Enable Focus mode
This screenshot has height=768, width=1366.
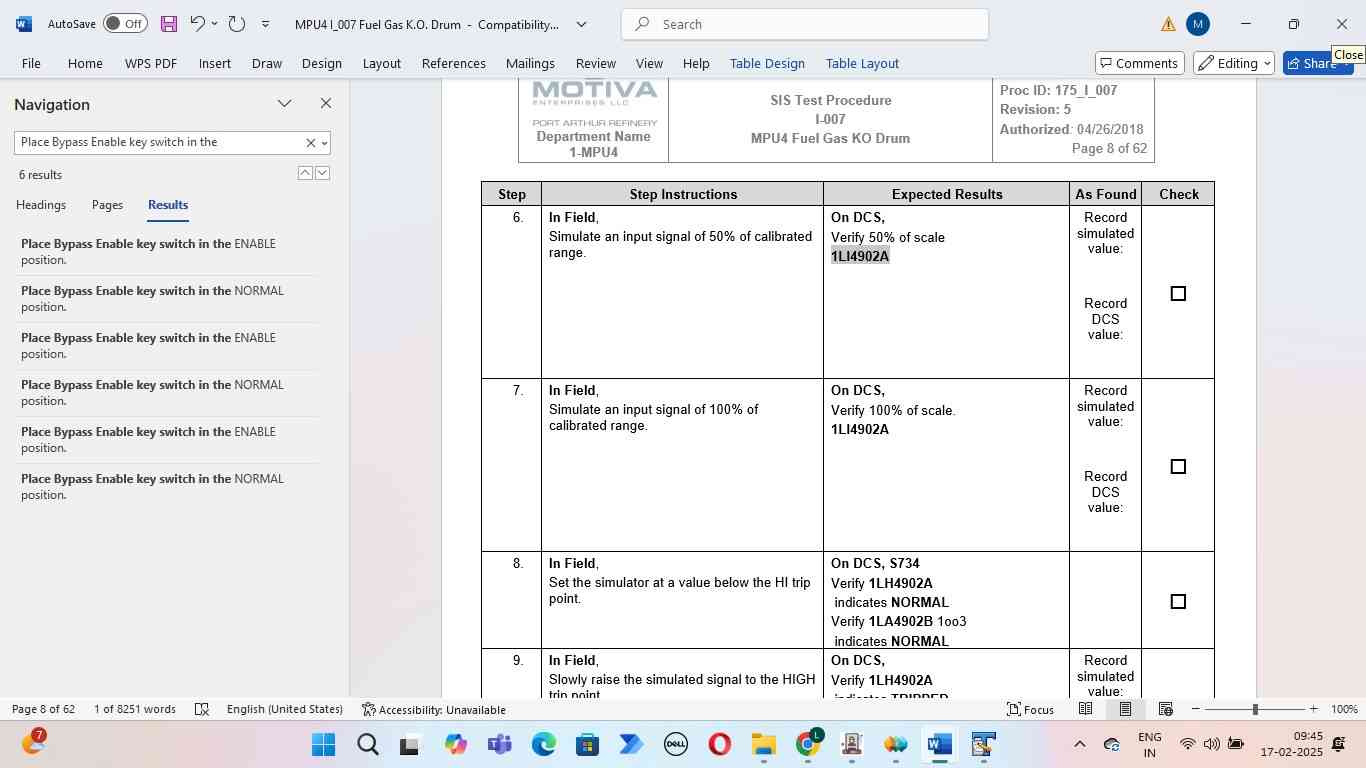click(x=1030, y=709)
